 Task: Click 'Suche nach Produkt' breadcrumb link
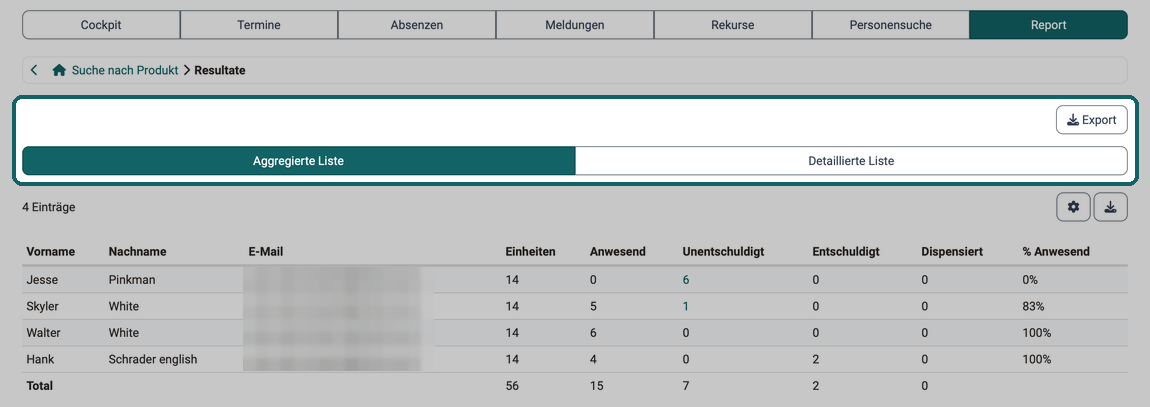pos(125,70)
